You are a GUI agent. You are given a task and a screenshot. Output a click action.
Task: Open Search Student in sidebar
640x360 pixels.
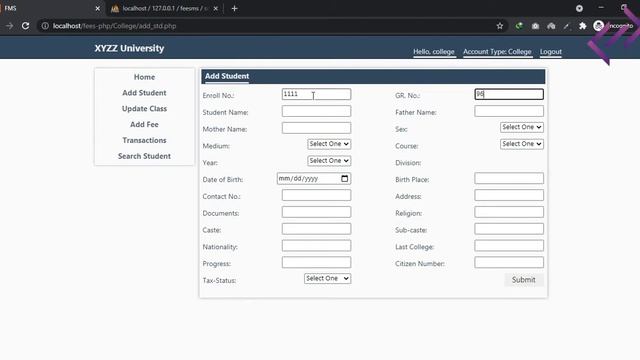[144, 156]
